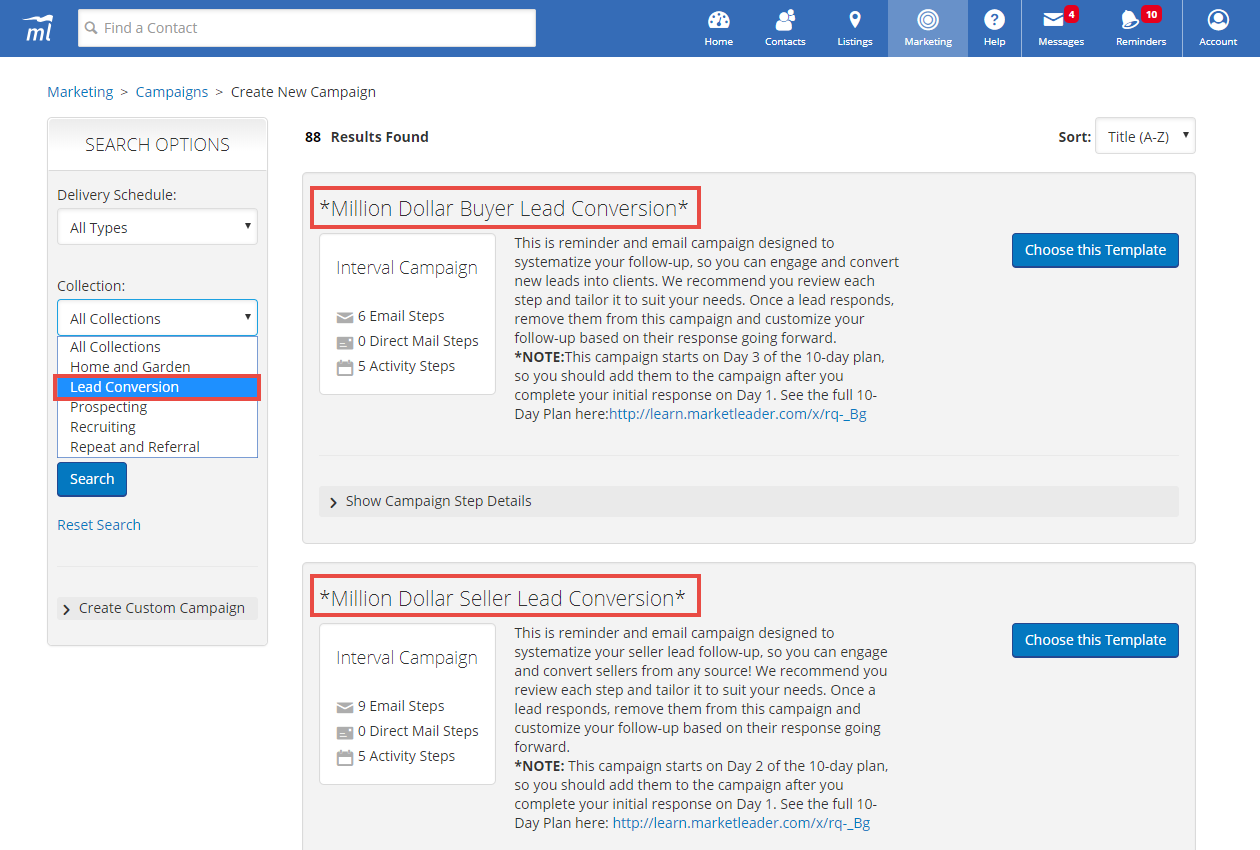Open the Messages envelope icon
This screenshot has height=850, width=1260.
coord(1053,20)
